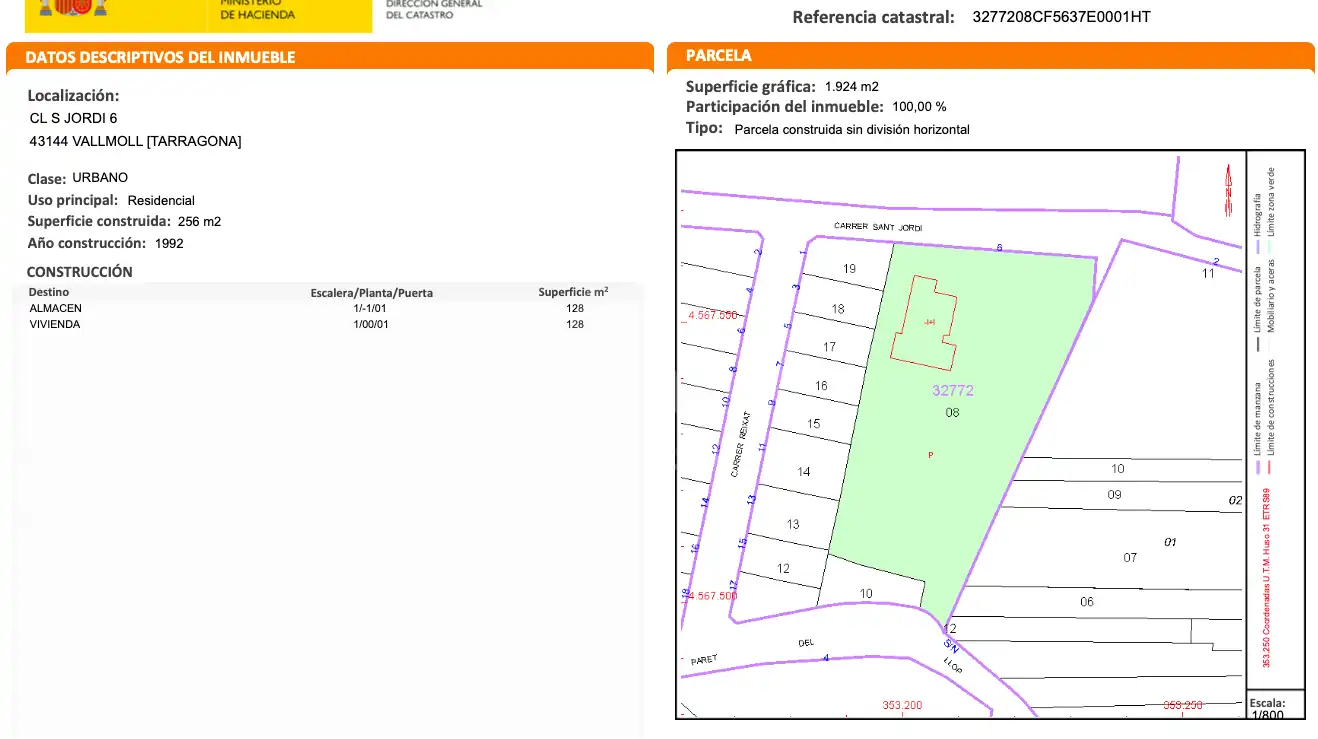Click the 'CONSTRUCCIÓN' heading
This screenshot has width=1318, height=739.
tap(79, 271)
